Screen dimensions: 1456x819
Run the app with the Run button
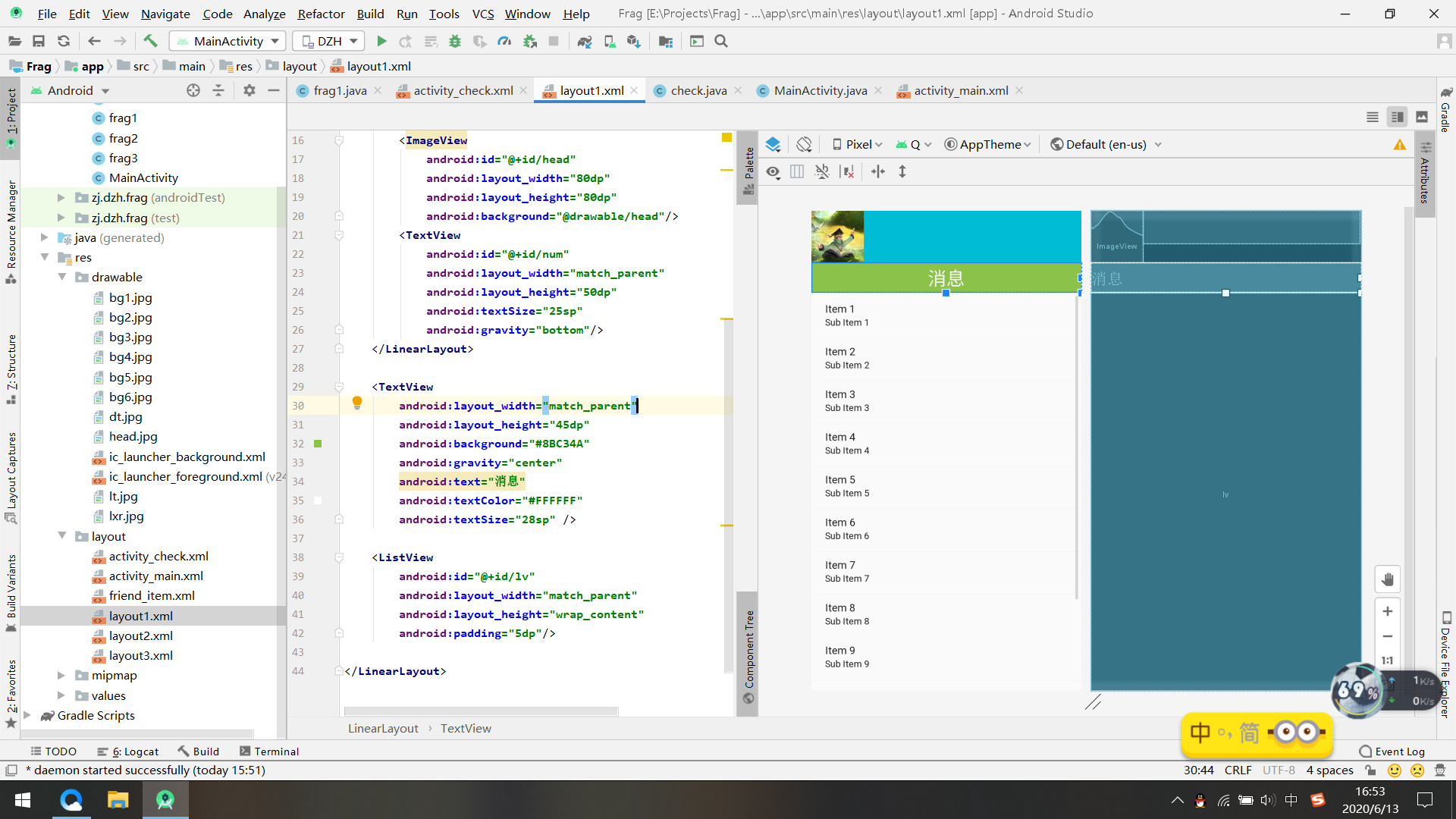click(x=381, y=41)
